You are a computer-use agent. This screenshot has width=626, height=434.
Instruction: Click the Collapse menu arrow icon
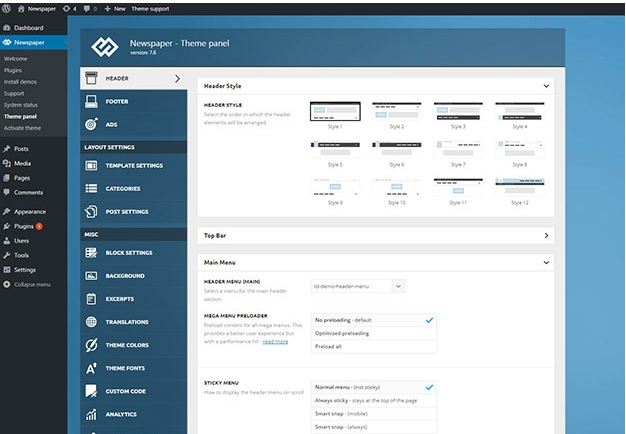(x=6, y=284)
